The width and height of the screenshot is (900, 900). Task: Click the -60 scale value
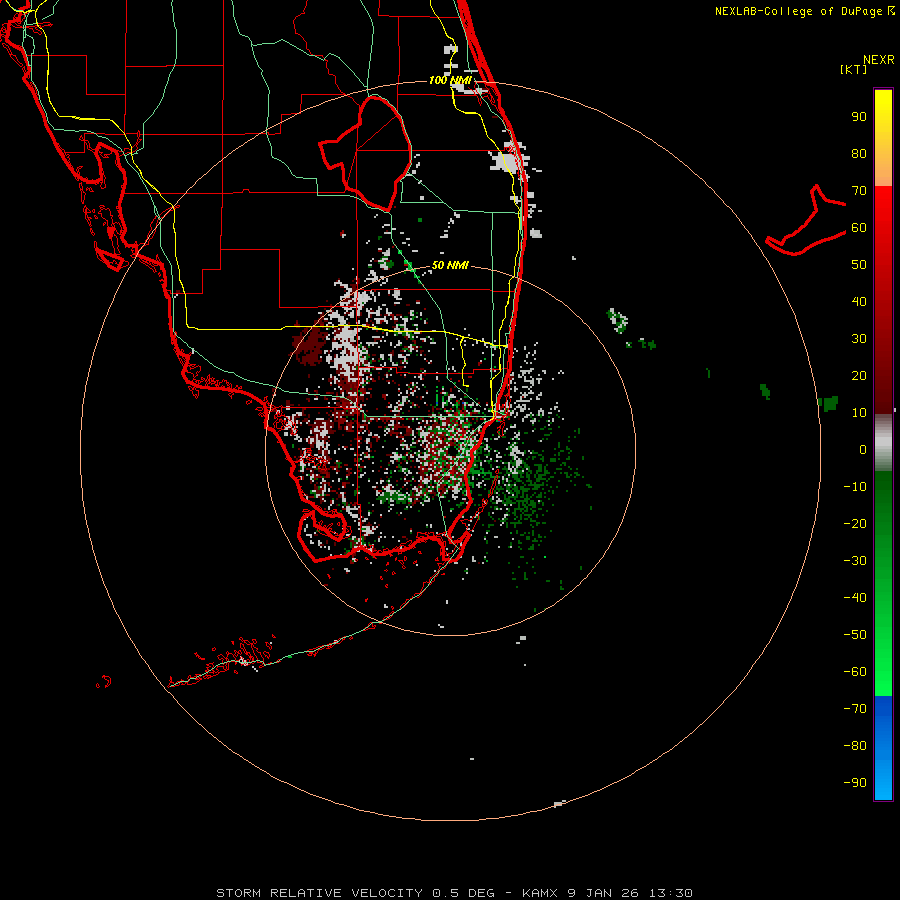[x=855, y=672]
